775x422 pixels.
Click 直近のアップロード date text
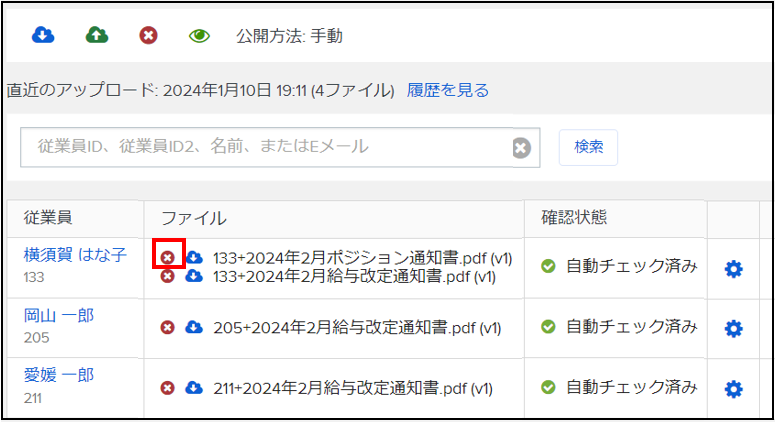tap(201, 90)
